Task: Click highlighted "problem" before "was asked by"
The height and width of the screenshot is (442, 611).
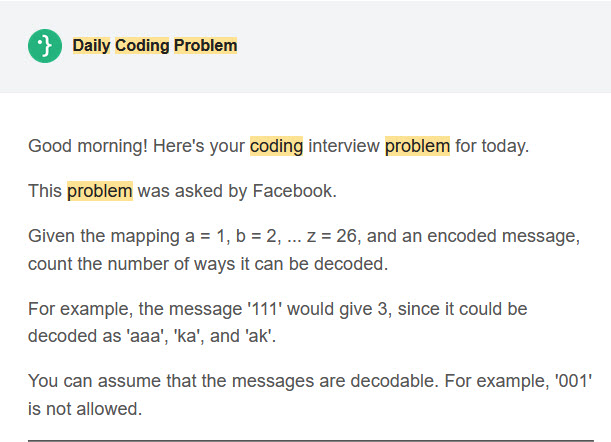Action: click(x=99, y=191)
